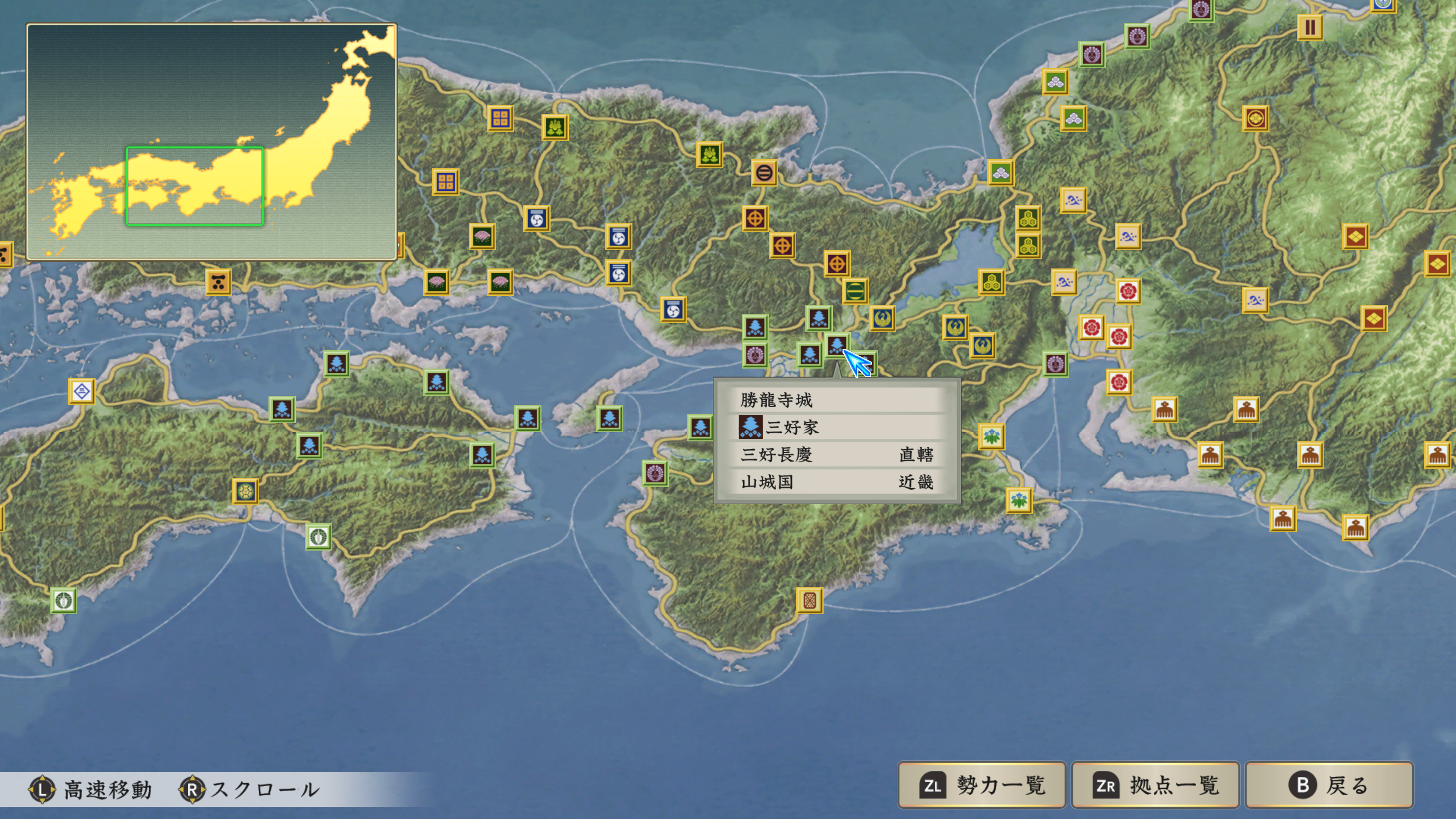Select the red castle with yellow flower-in-ring crest
Image resolution: width=1456 pixels, height=819 pixels.
pos(1255,118)
